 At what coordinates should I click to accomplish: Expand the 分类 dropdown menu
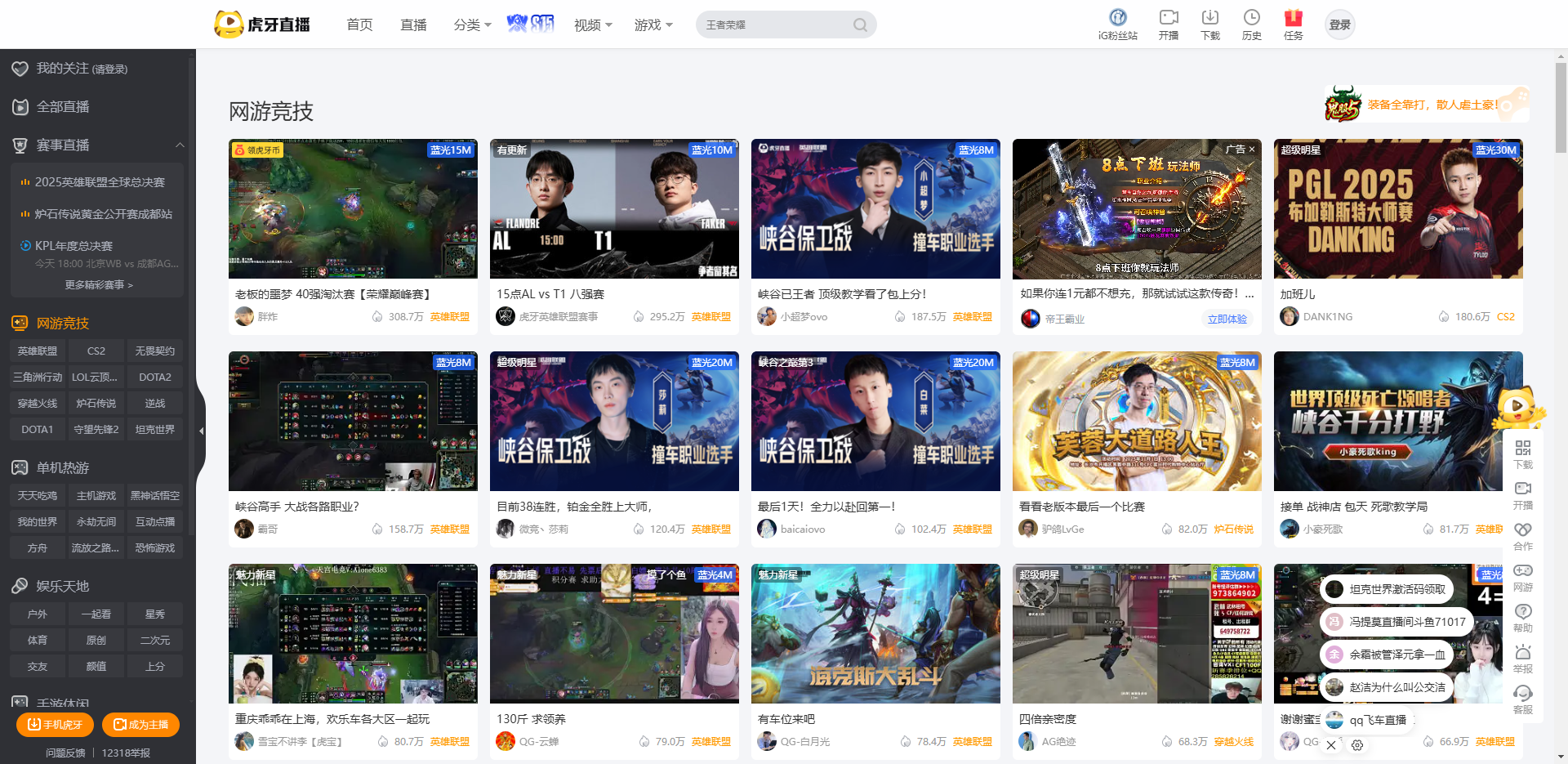coord(472,25)
